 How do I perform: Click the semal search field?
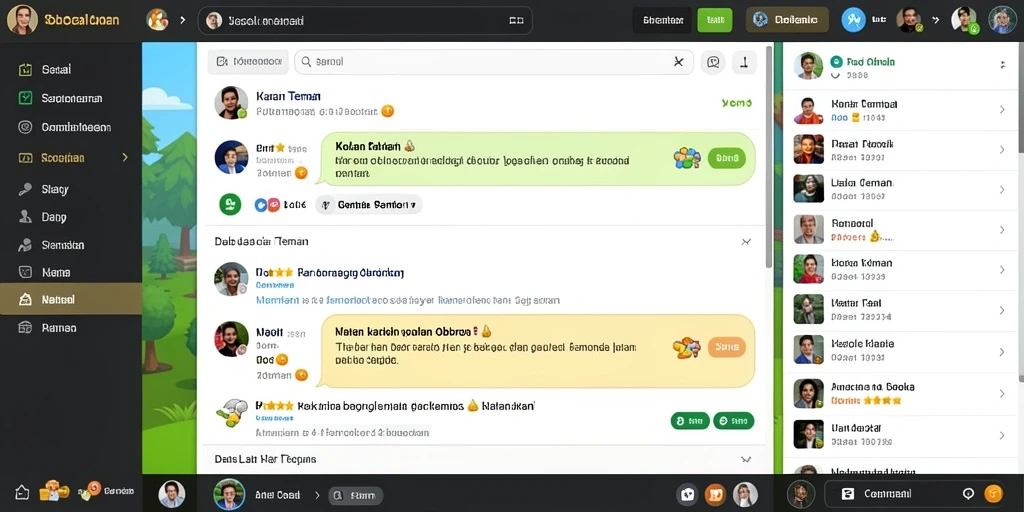(x=494, y=61)
